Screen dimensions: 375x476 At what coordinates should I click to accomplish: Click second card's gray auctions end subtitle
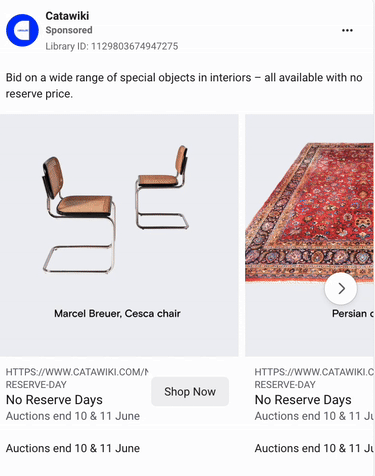314,416
